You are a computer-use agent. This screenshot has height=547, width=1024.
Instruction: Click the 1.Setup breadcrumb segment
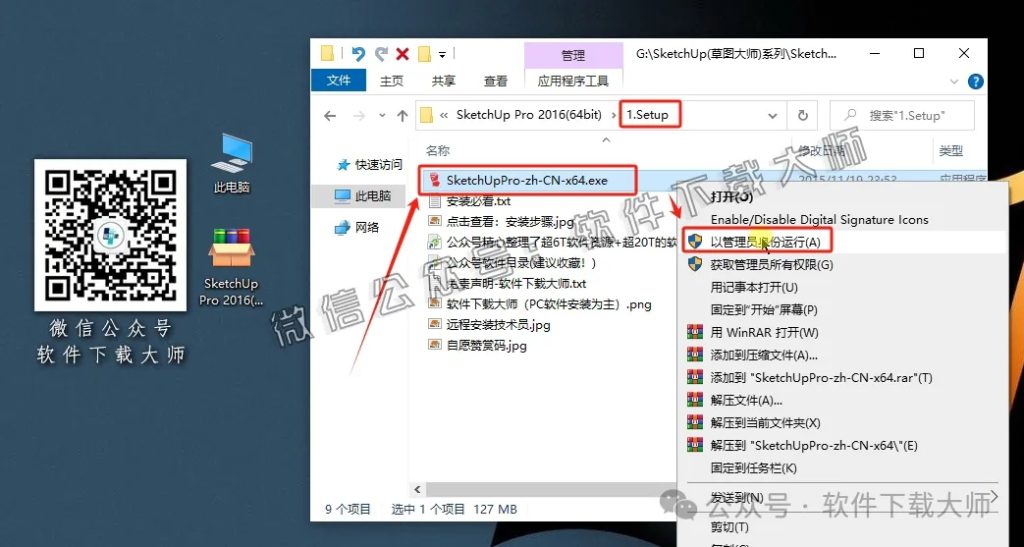(x=648, y=115)
